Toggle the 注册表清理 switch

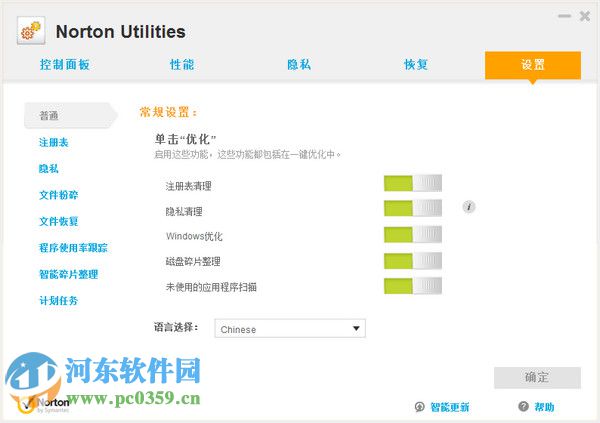click(413, 183)
